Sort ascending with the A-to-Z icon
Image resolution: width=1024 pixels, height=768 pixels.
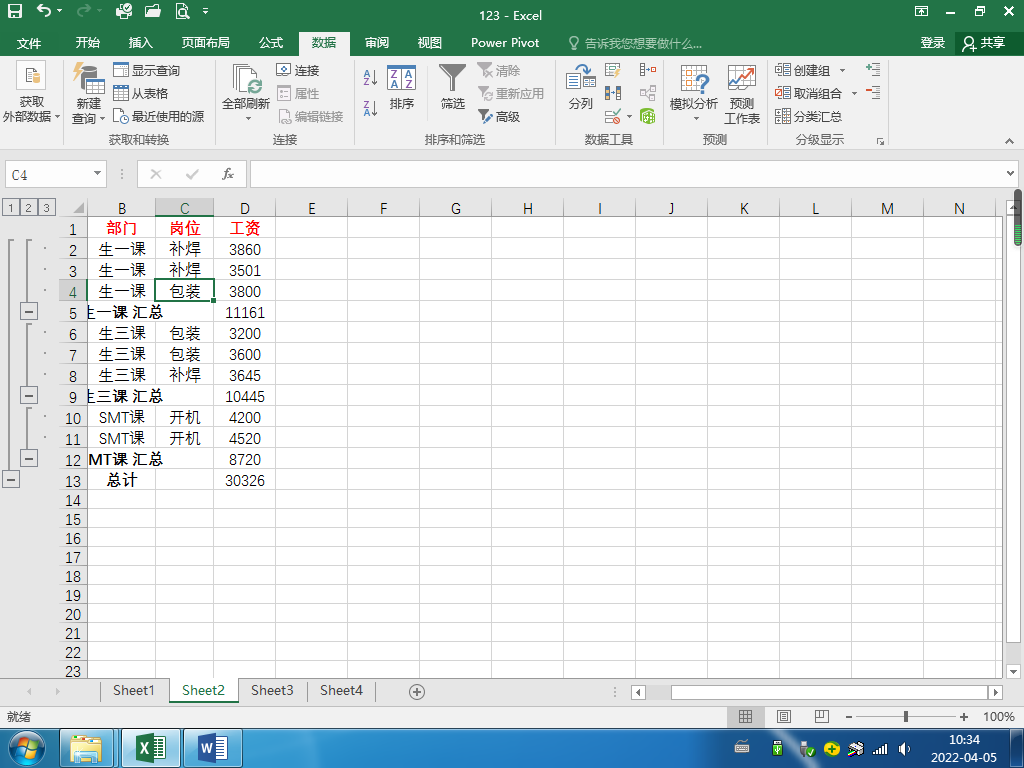[370, 78]
